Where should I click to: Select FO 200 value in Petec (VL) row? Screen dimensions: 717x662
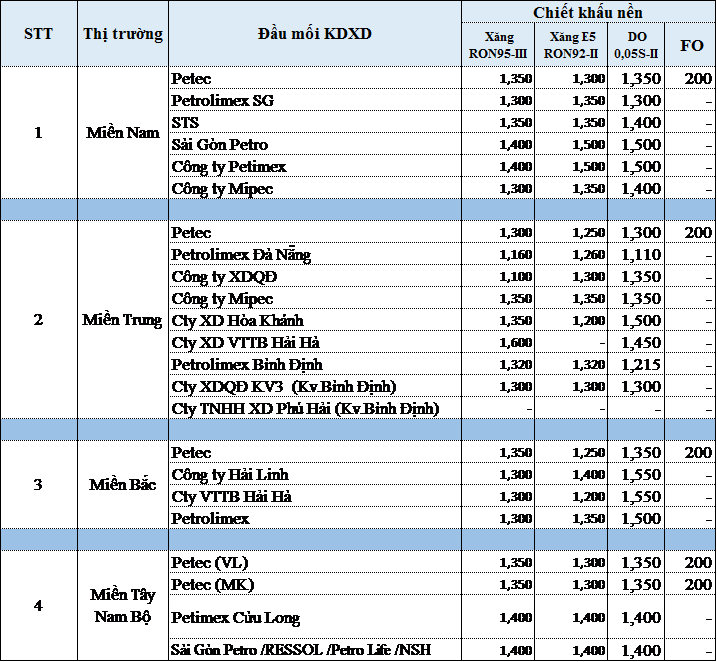[690, 562]
